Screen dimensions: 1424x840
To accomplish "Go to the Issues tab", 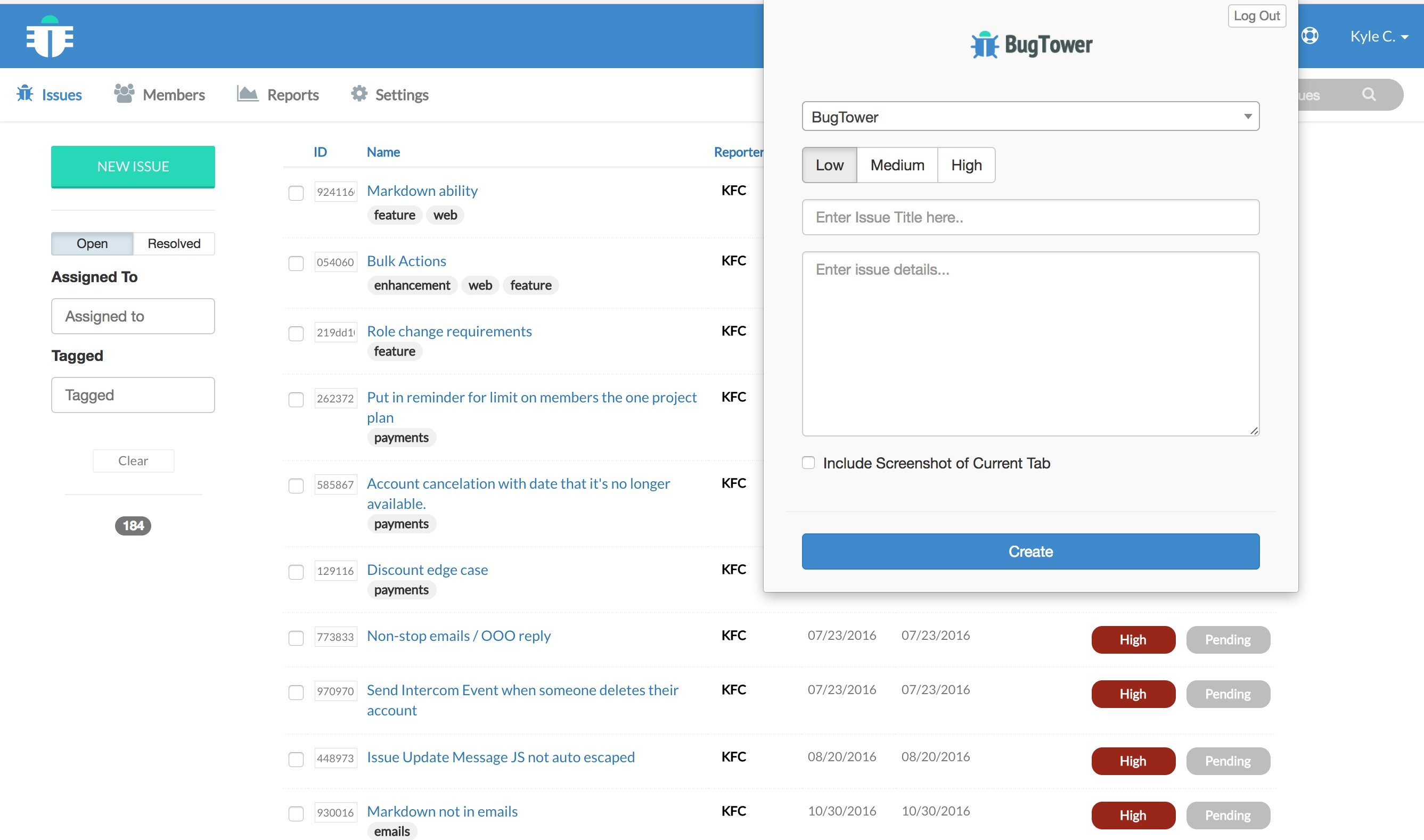I will [x=50, y=94].
